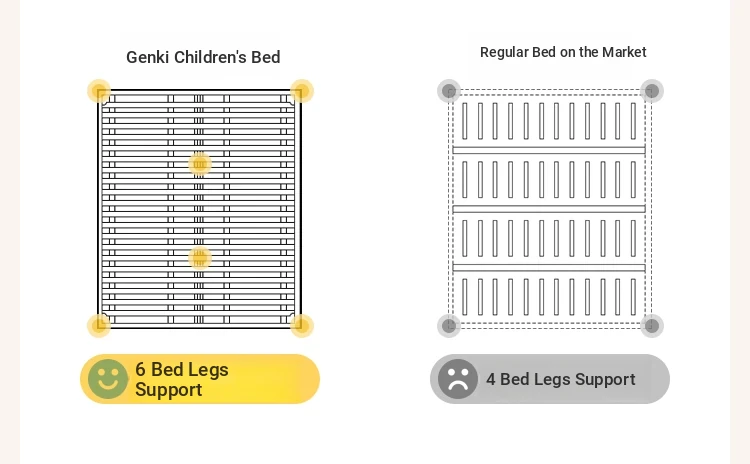
Task: Click the gray sad face icon
Action: [458, 379]
